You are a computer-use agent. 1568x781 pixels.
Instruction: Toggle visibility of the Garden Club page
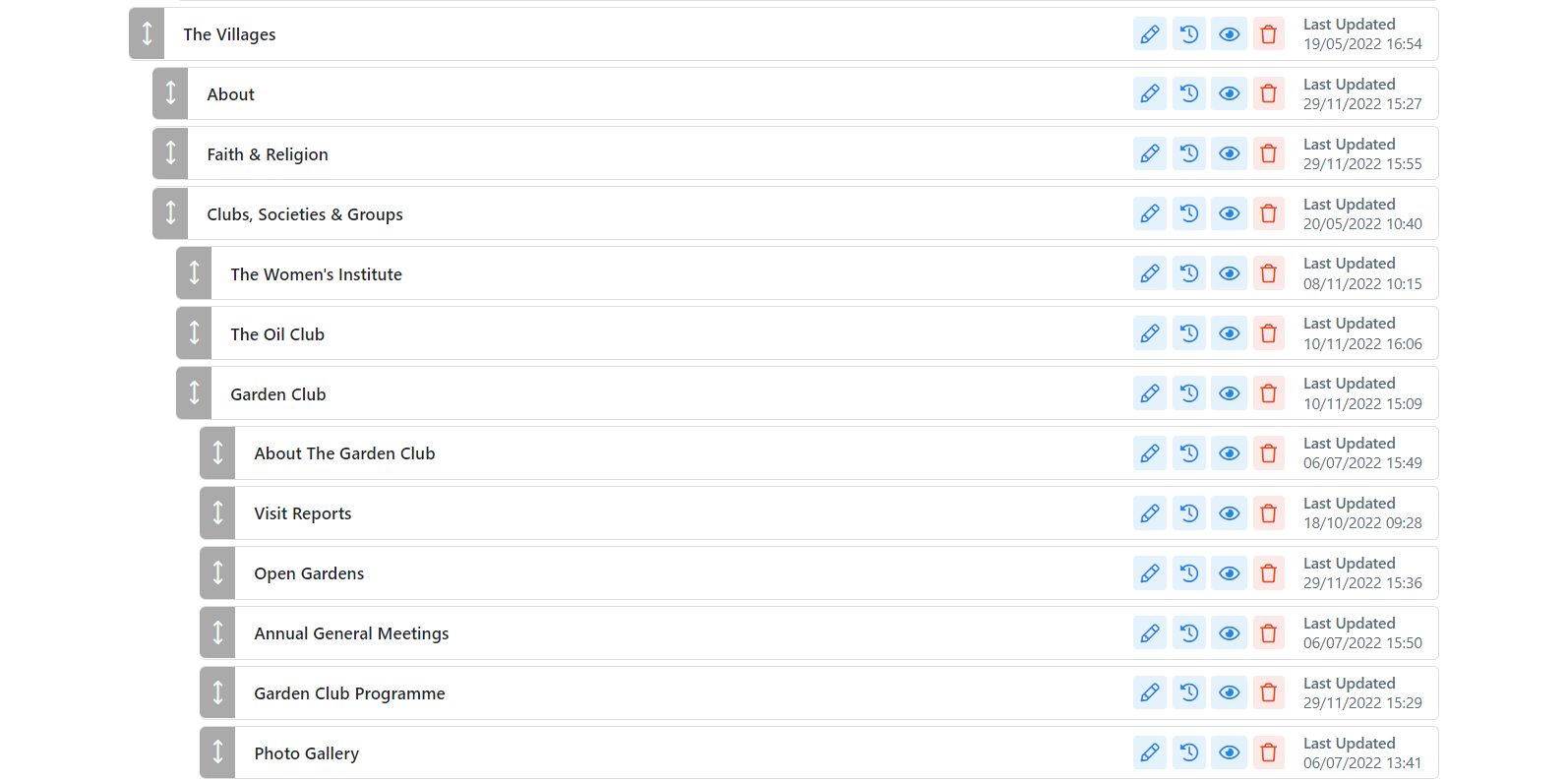tap(1229, 394)
